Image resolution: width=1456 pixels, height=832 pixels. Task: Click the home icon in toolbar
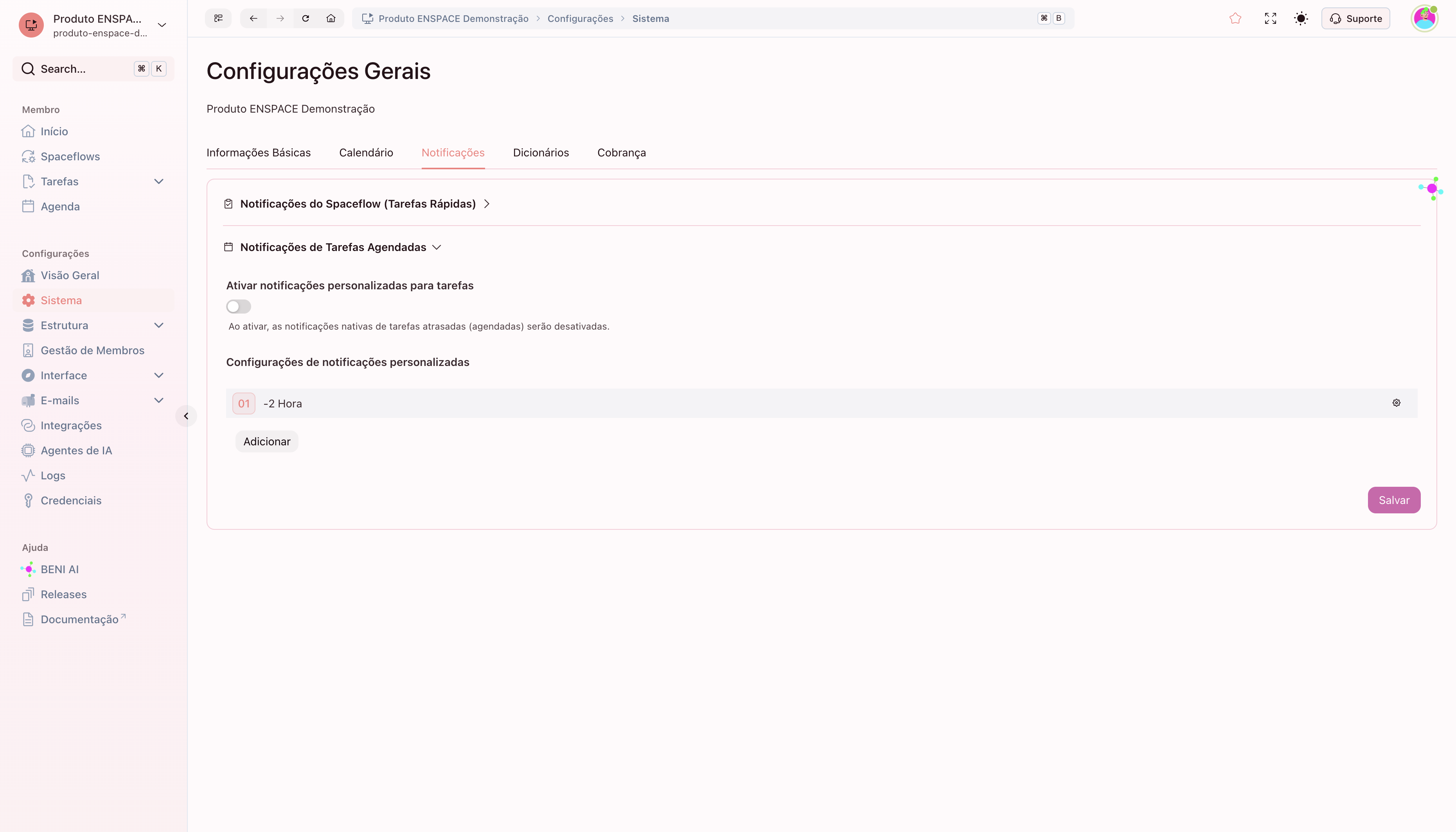[x=331, y=18]
